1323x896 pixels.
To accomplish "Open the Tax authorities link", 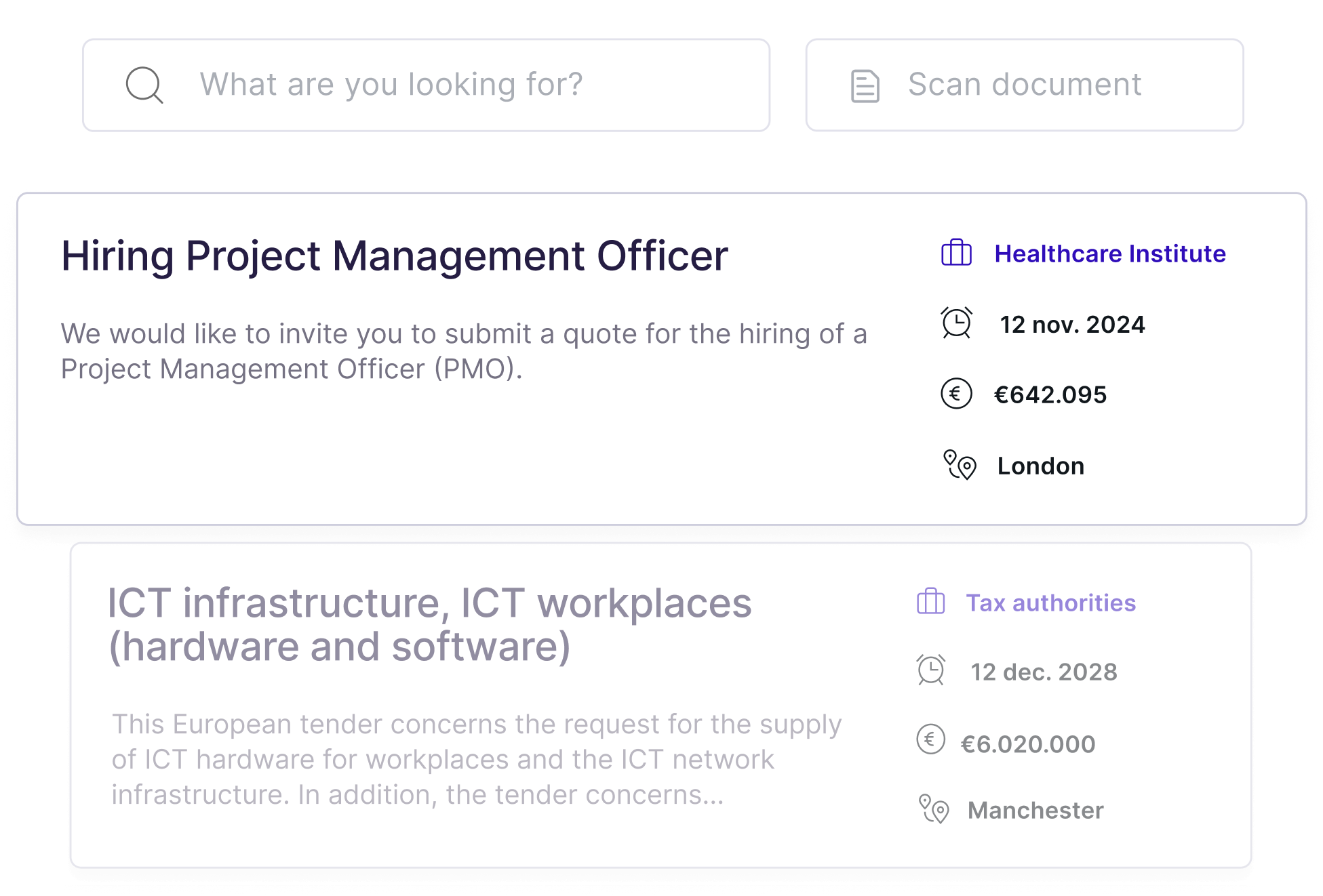I will [x=1050, y=603].
